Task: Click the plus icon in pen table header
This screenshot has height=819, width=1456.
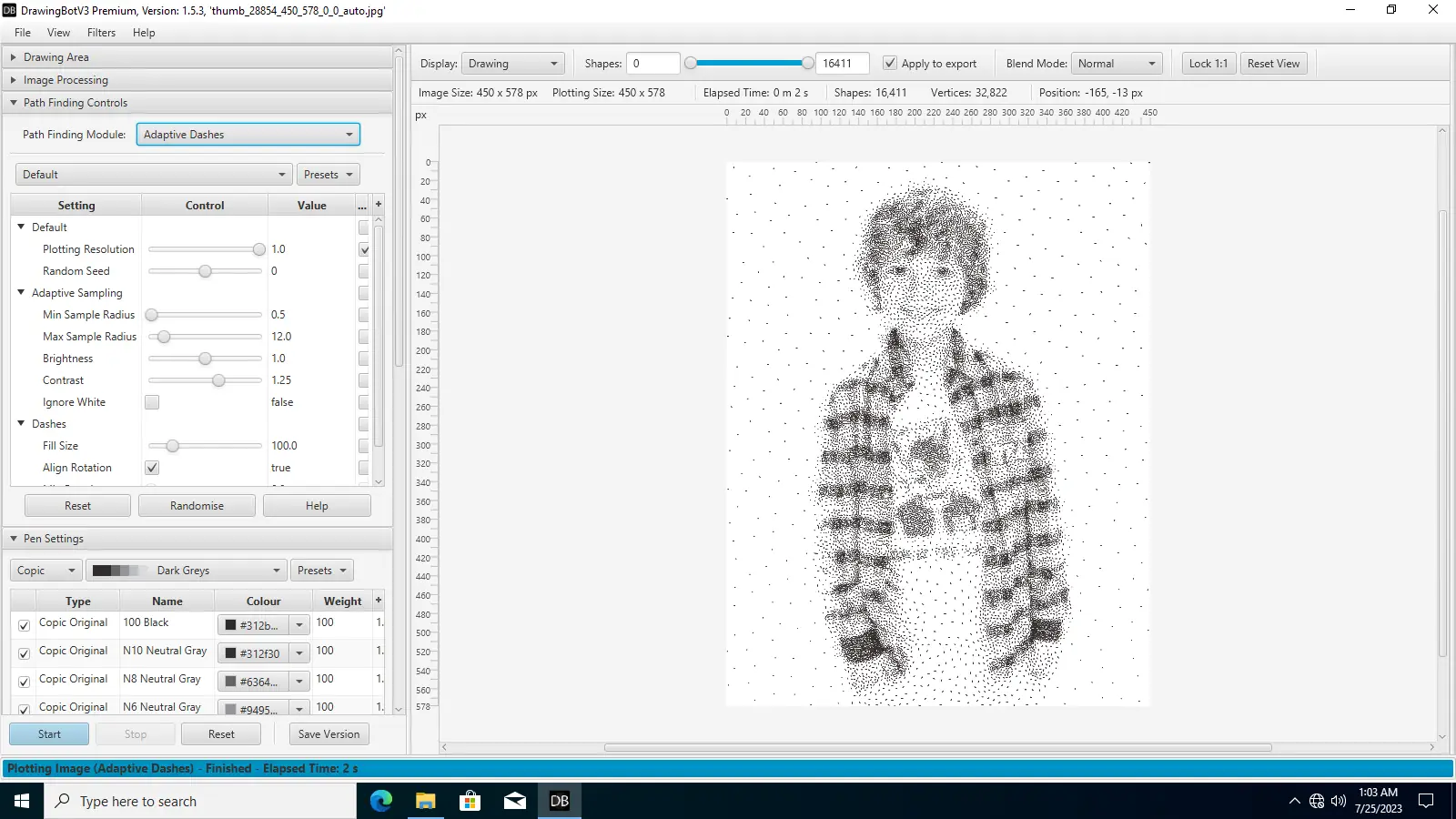Action: pyautogui.click(x=379, y=601)
